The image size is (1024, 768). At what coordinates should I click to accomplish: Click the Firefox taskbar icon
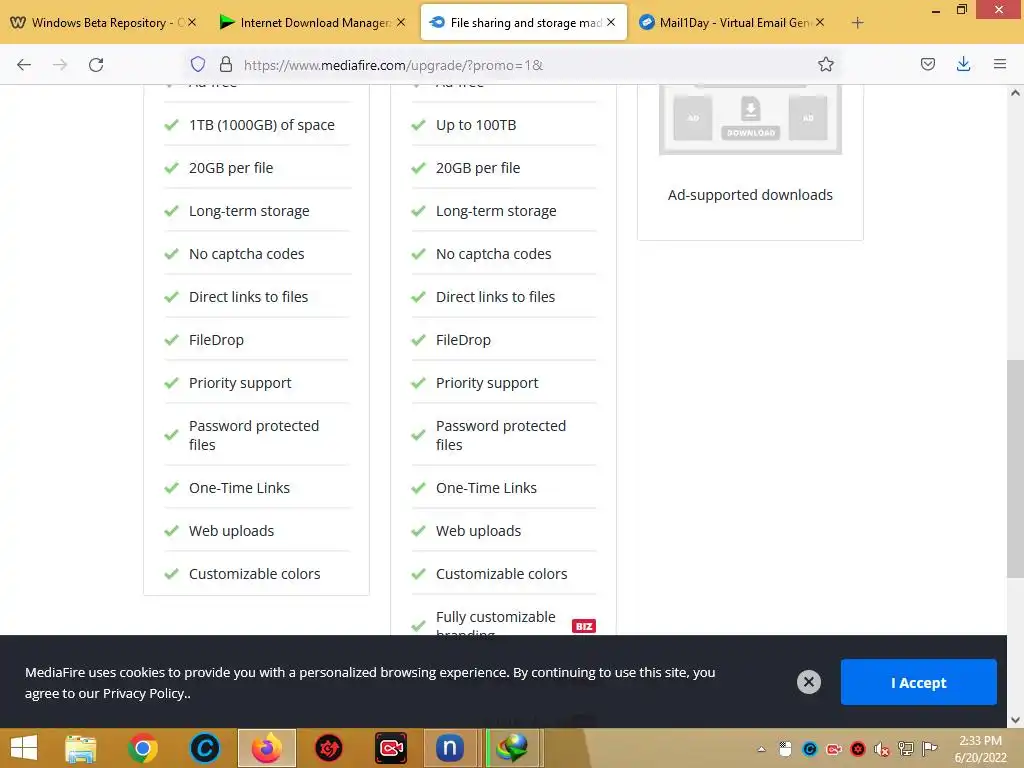pos(266,748)
